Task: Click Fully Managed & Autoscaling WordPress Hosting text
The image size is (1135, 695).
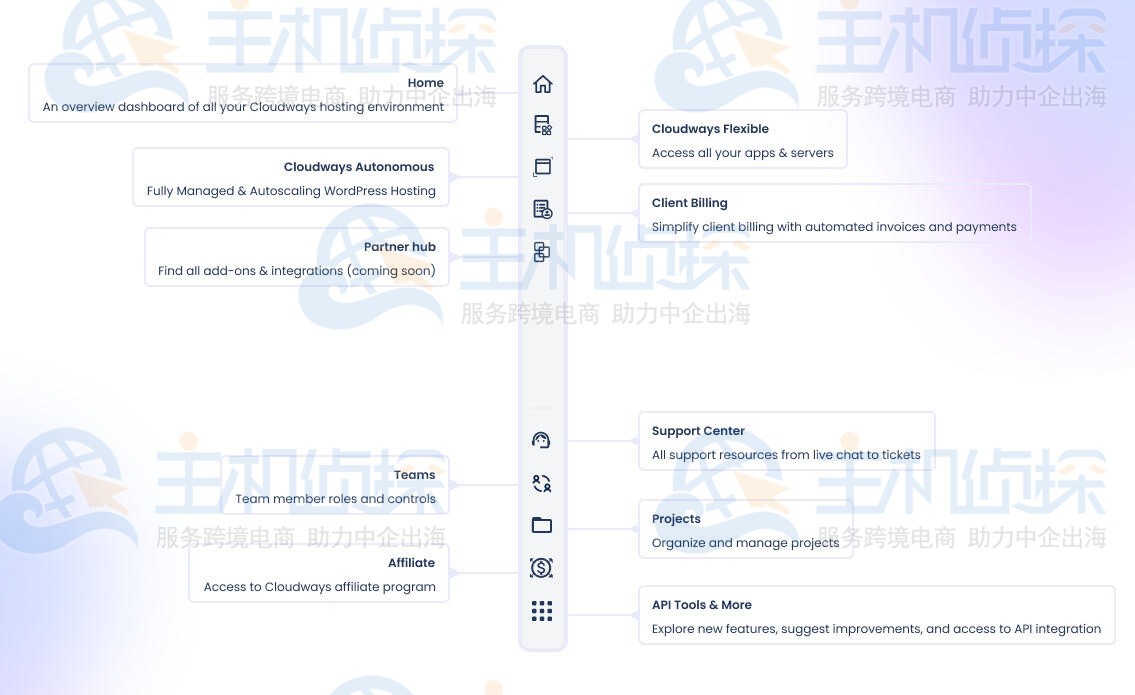Action: point(291,190)
